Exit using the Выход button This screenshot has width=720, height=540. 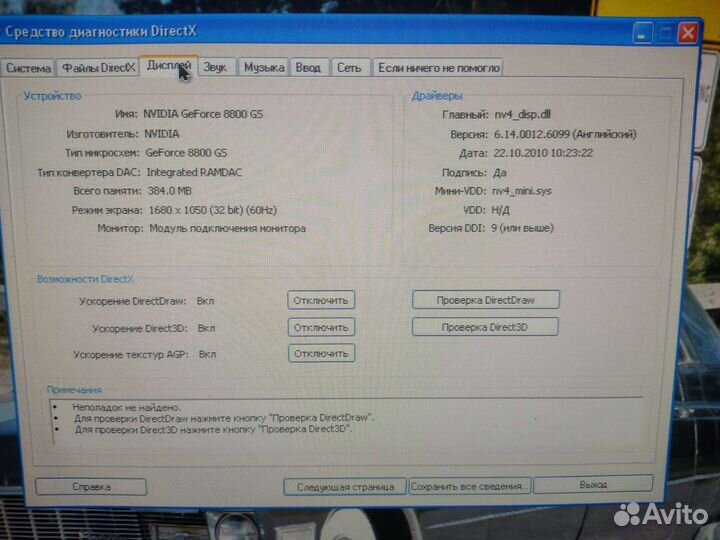click(592, 485)
